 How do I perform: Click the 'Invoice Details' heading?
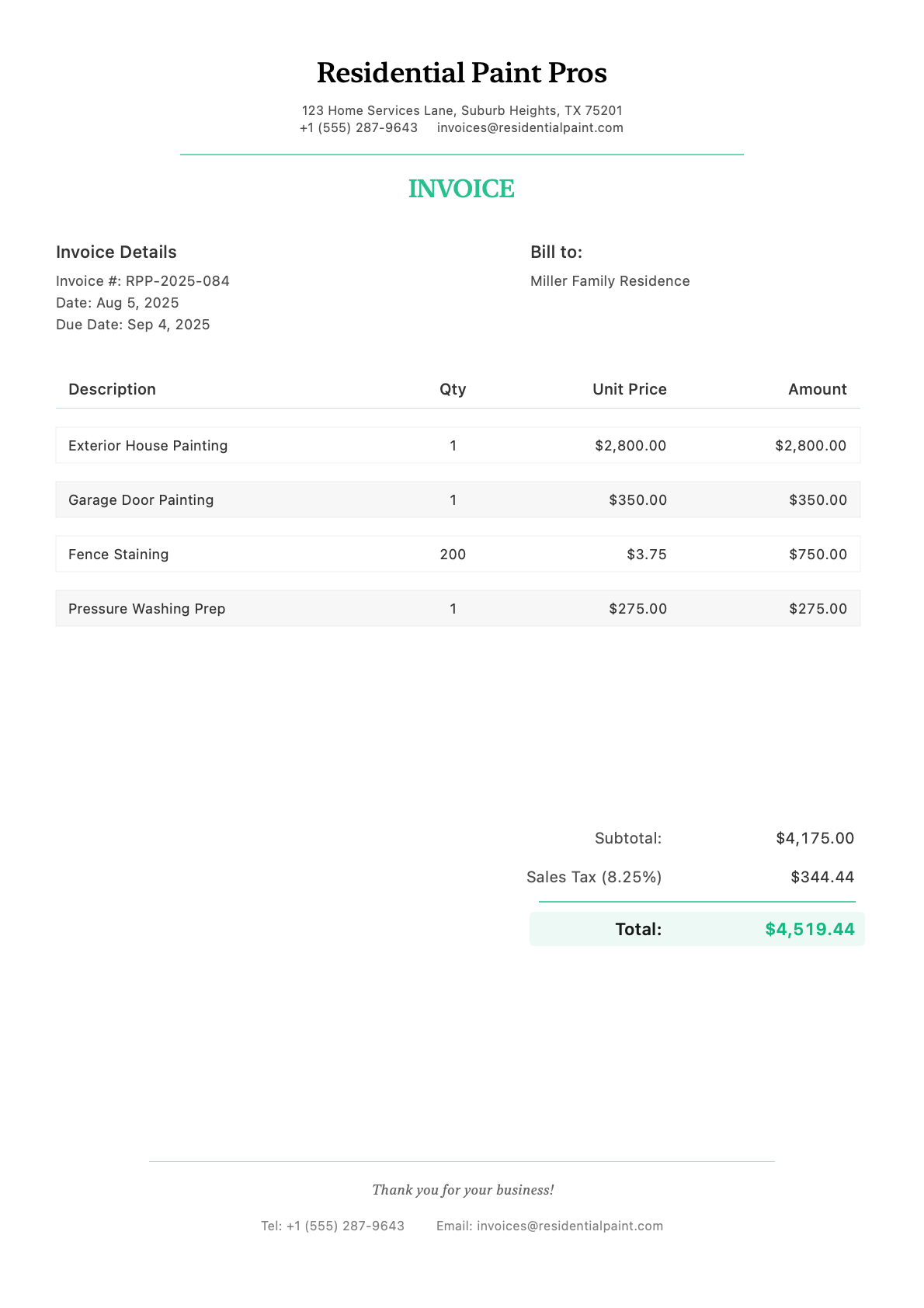tap(116, 252)
